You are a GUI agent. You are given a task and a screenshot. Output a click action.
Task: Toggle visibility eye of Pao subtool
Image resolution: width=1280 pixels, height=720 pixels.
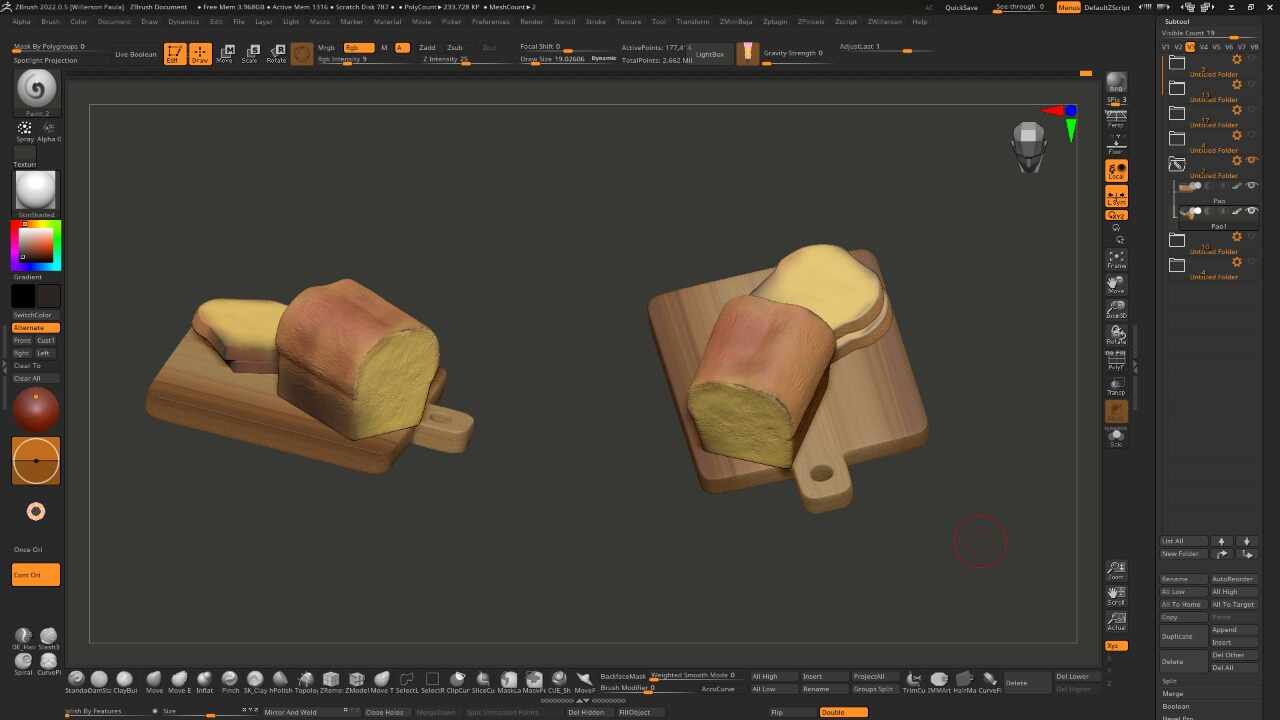tap(1251, 186)
